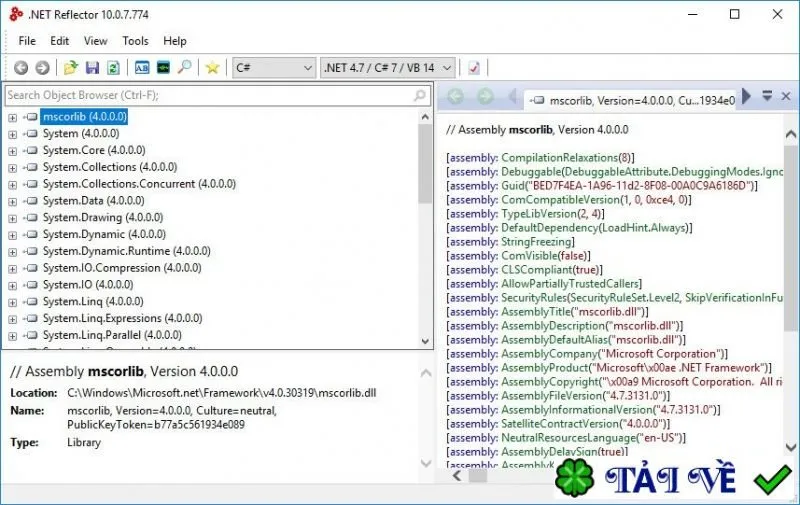Select System.Drawing (4.0.0.0) in the tree

[103, 217]
